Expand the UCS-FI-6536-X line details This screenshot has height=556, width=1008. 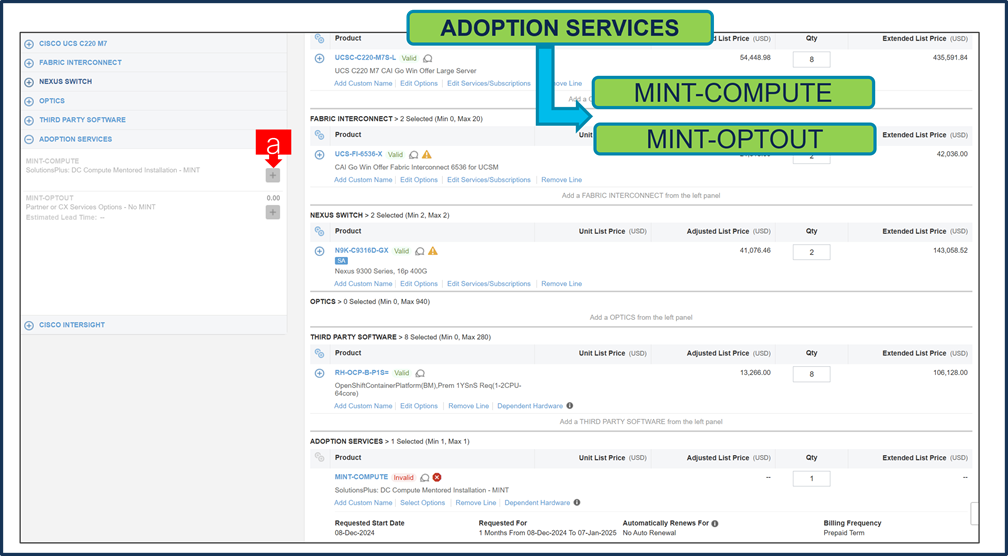[x=320, y=155]
